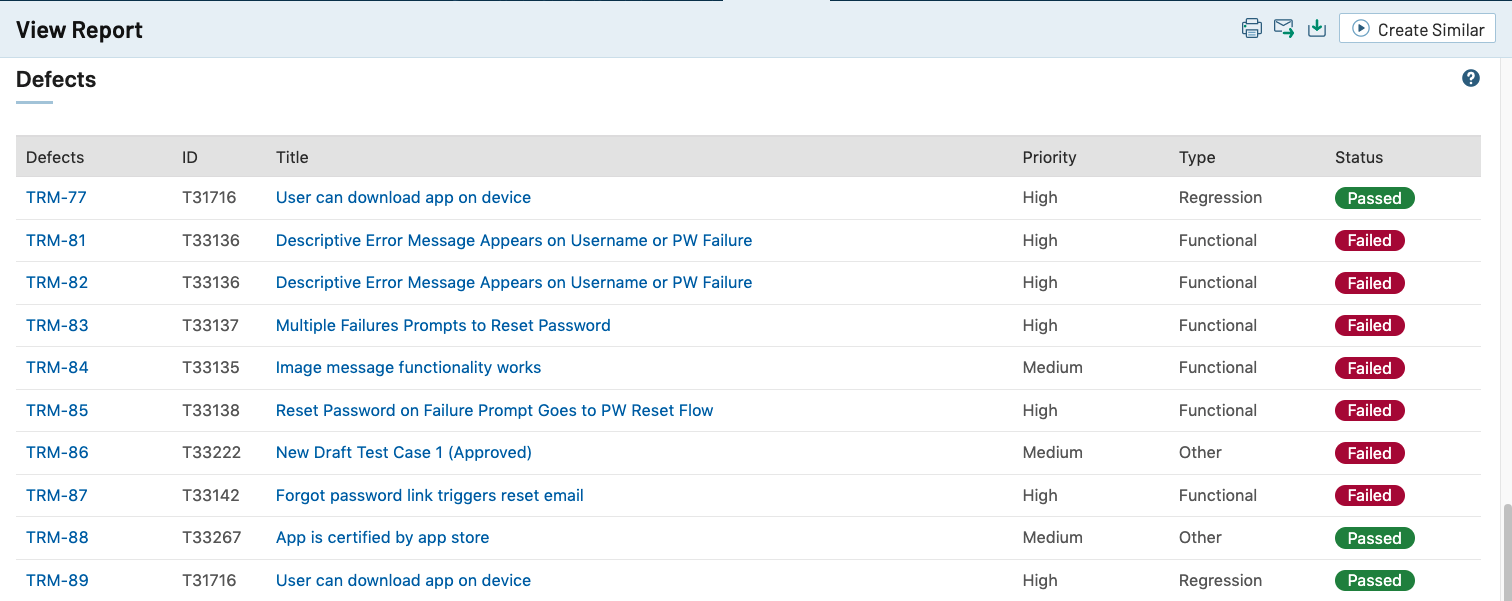This screenshot has height=601, width=1512.
Task: Click the Passed status badge for TRM-77
Action: (1374, 198)
